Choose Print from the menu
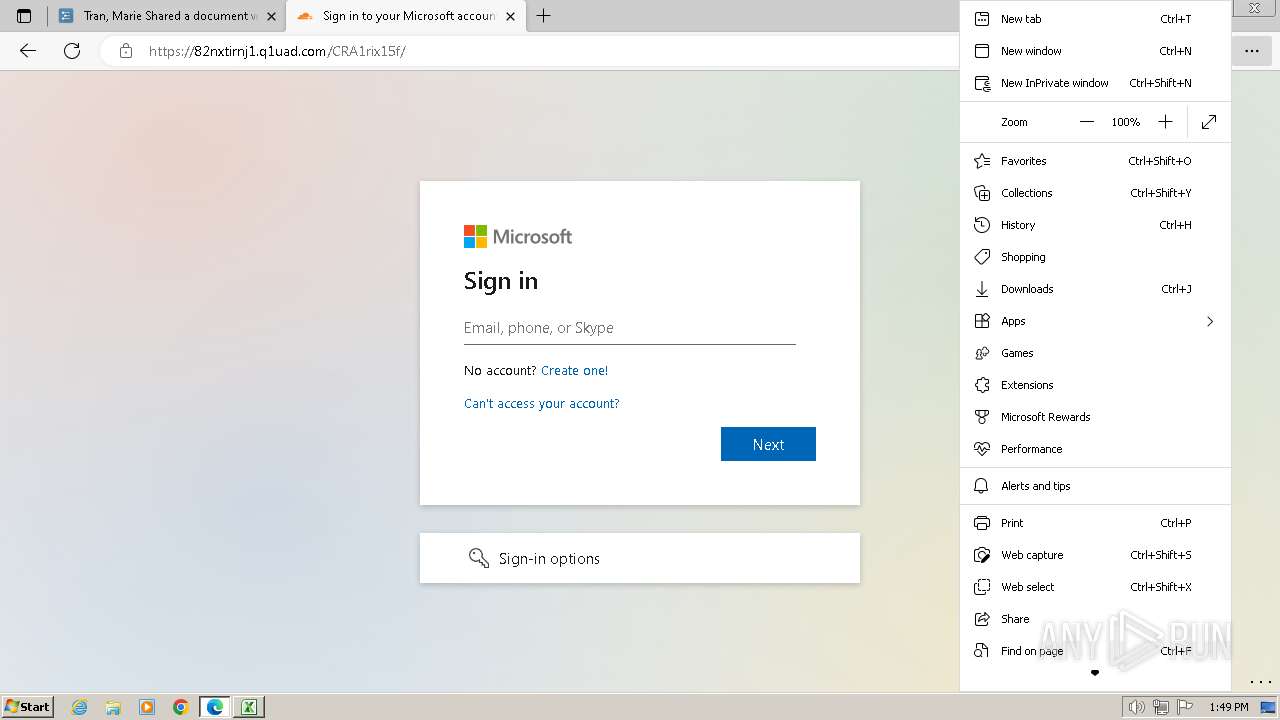1280x720 pixels. 1095,523
